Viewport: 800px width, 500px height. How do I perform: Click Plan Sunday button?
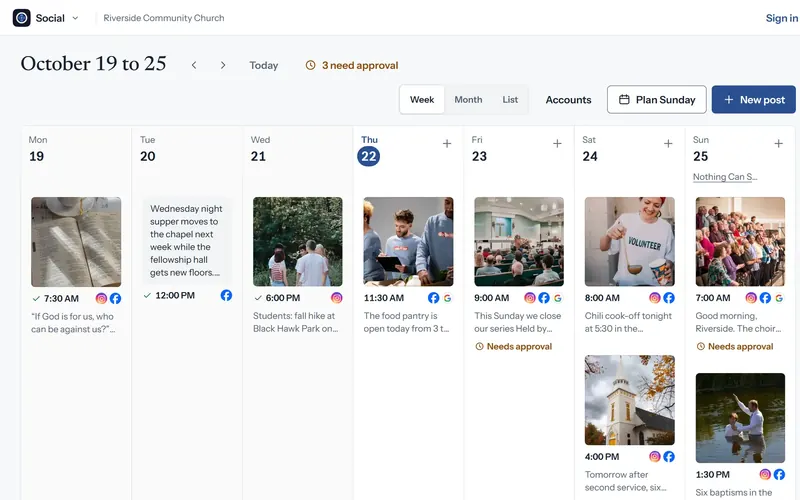tap(657, 99)
